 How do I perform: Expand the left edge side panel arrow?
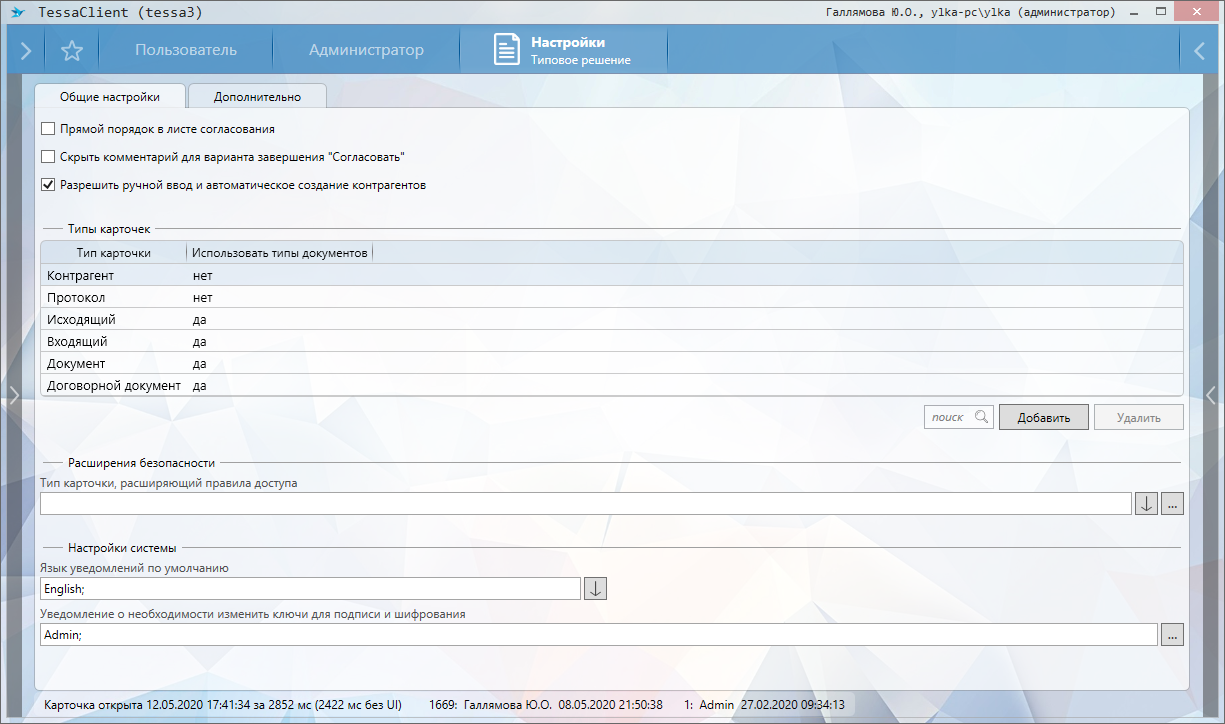(x=13, y=394)
